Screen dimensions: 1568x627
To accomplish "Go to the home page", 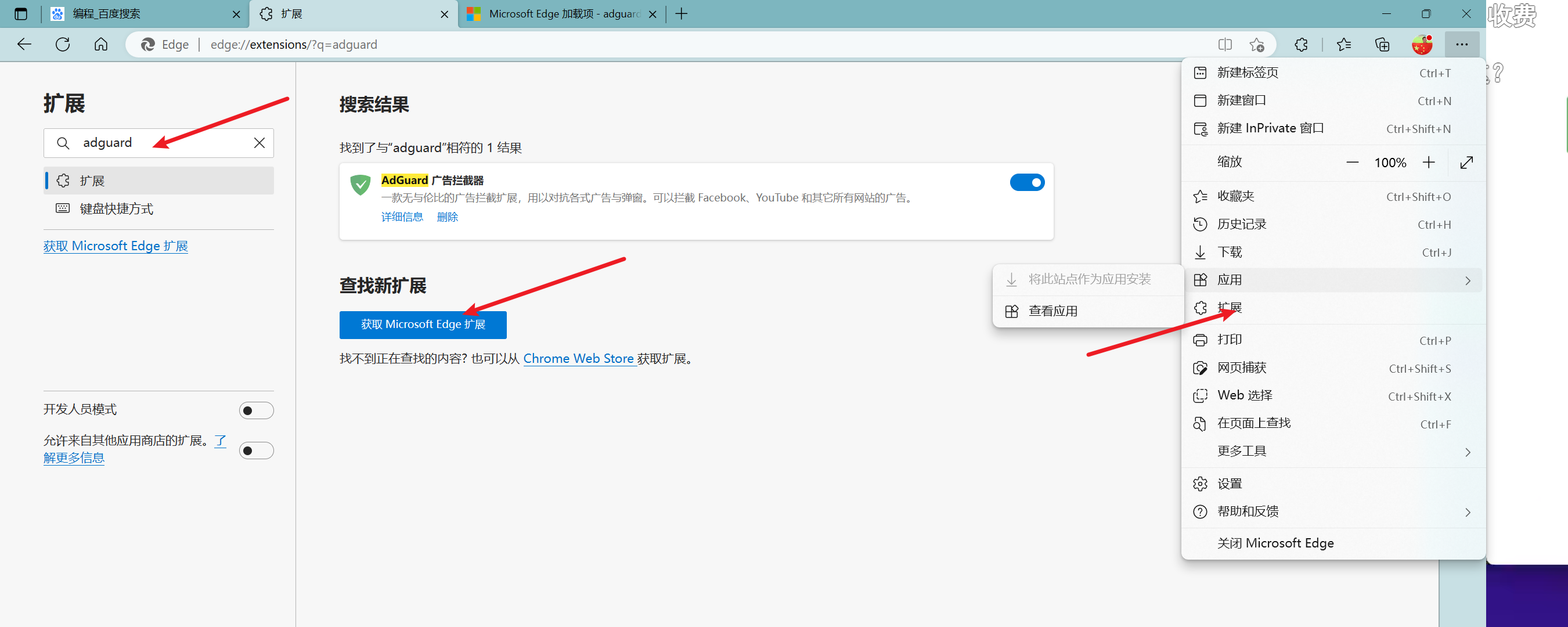I will (x=101, y=45).
